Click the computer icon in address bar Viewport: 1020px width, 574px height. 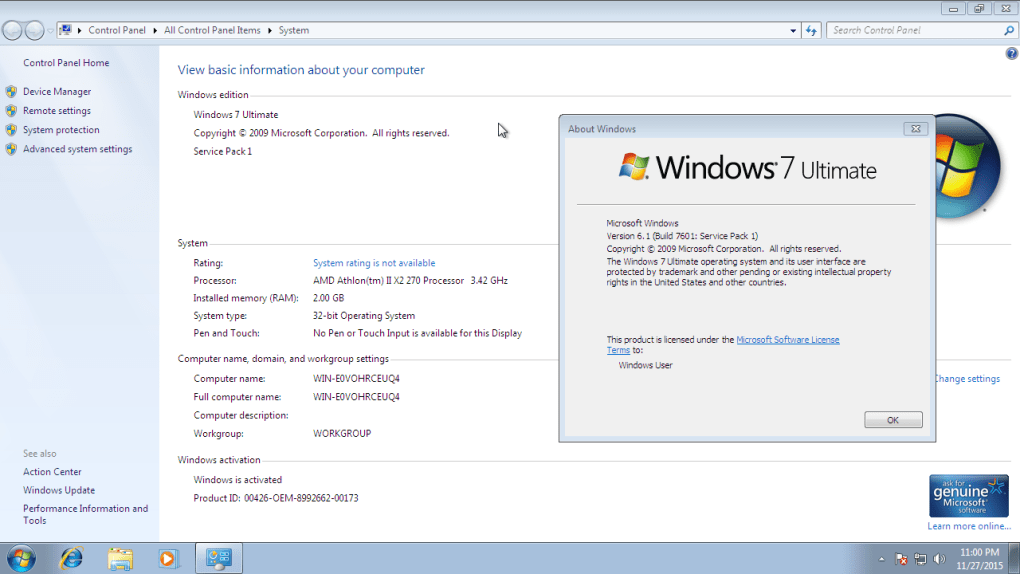click(66, 30)
